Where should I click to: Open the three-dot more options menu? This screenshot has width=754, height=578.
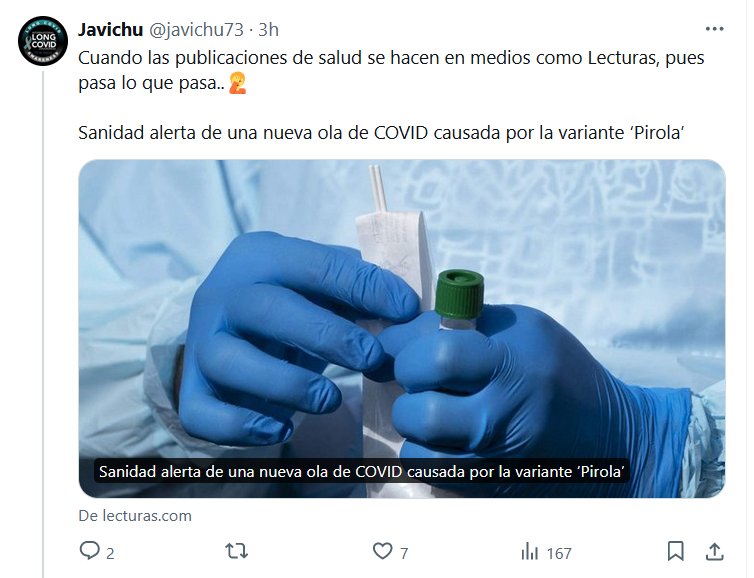[715, 29]
